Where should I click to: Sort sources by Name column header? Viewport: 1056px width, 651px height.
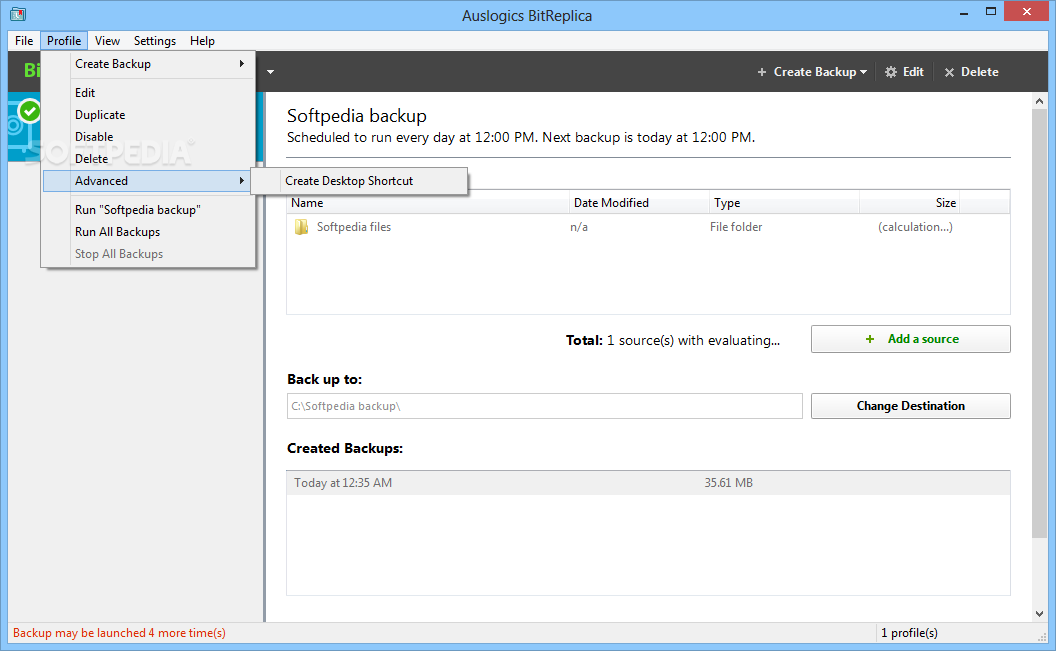[x=428, y=203]
